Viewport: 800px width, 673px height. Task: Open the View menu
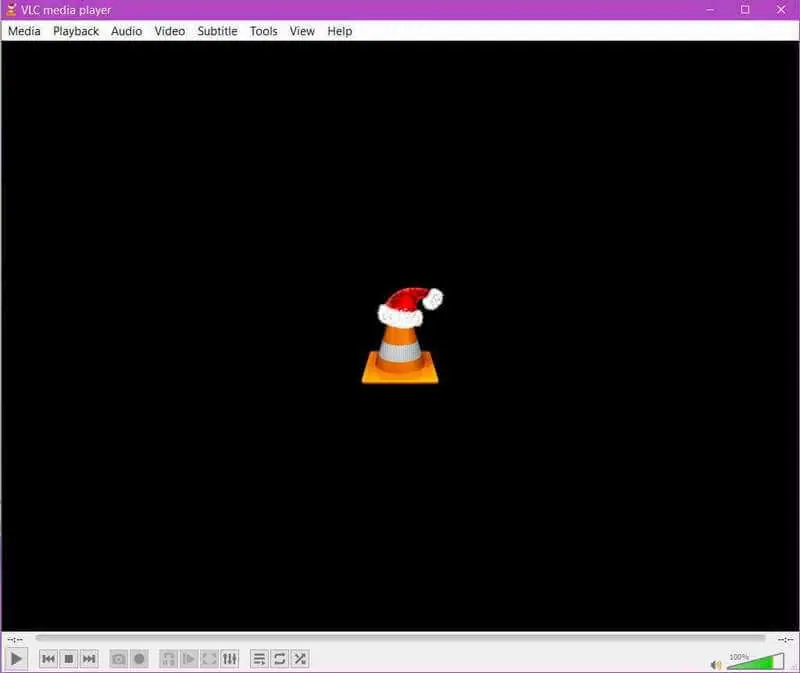pos(302,31)
